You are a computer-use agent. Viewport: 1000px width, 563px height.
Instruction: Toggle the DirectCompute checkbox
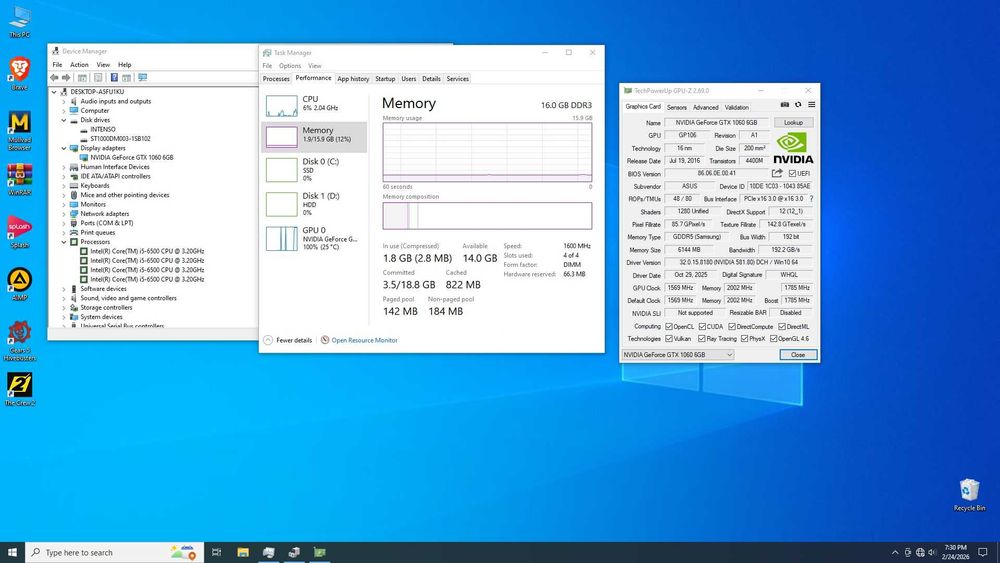click(732, 326)
